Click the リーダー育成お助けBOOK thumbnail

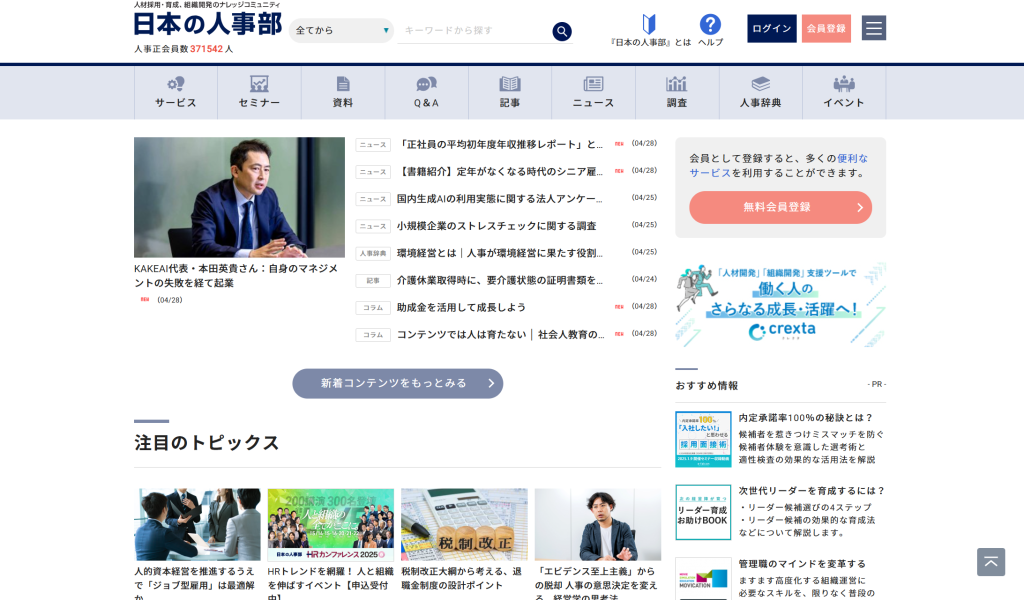pos(703,512)
